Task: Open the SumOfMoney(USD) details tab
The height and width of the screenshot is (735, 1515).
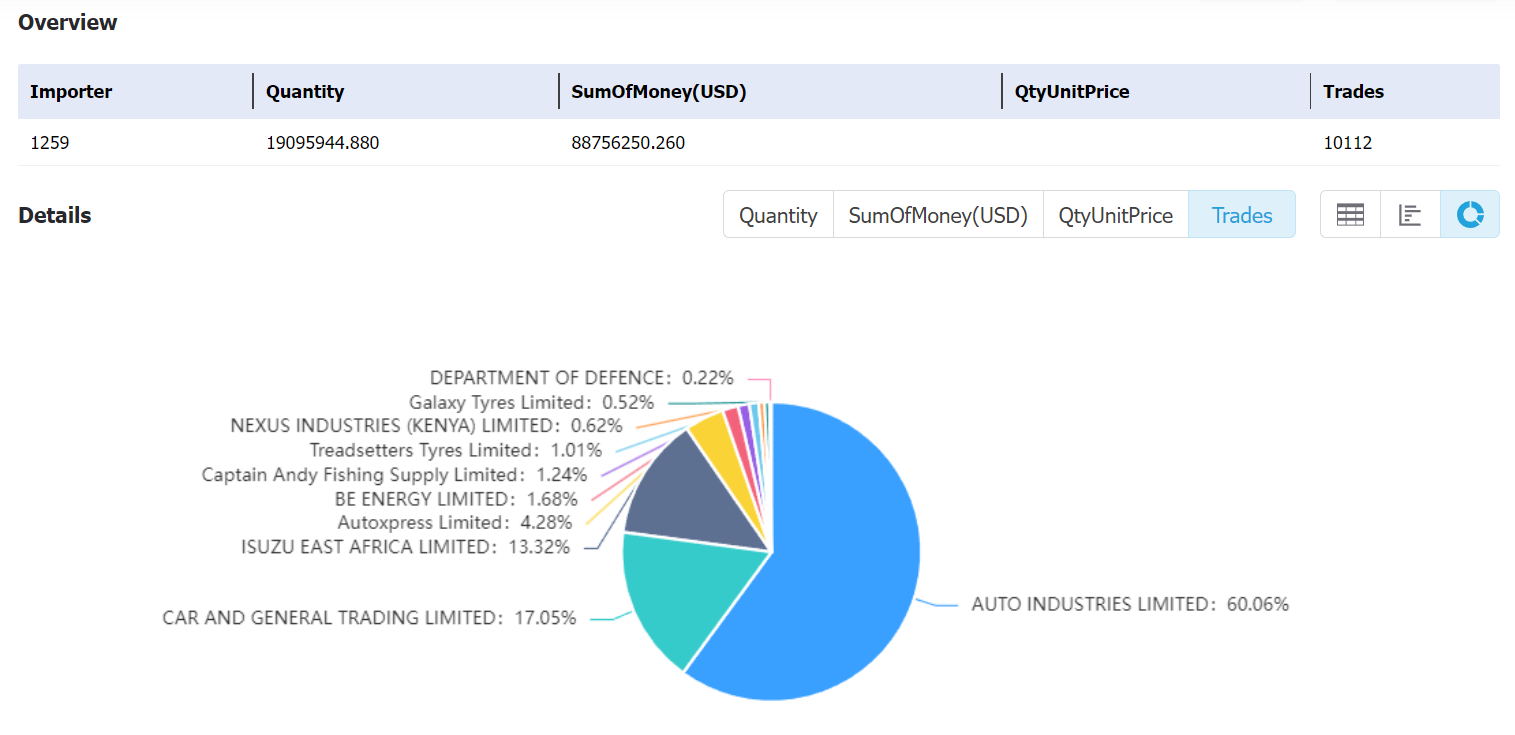Action: point(938,215)
